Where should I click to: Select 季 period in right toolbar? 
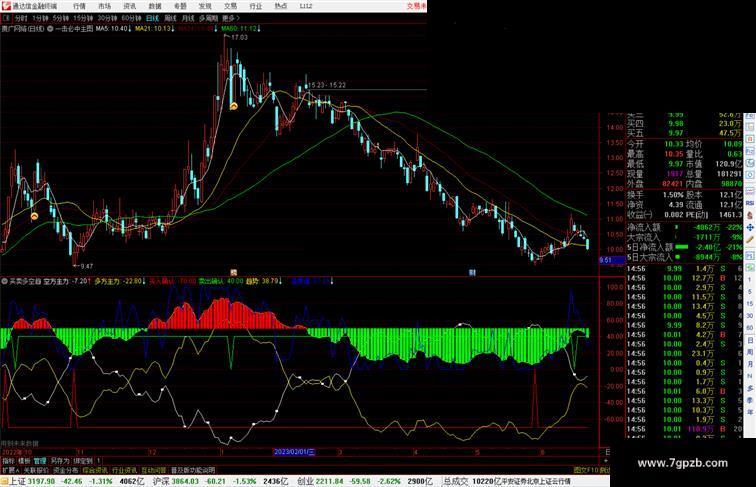(x=750, y=400)
